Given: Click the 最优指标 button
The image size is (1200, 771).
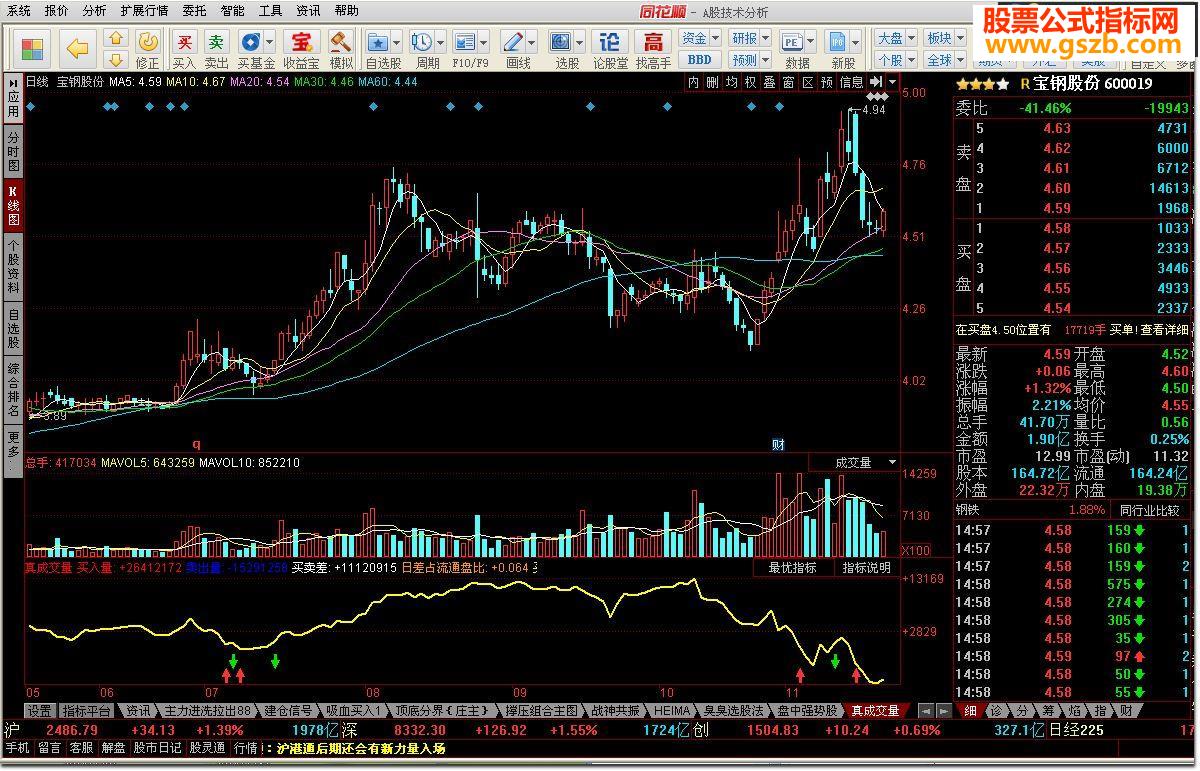Looking at the screenshot, I should pos(792,568).
